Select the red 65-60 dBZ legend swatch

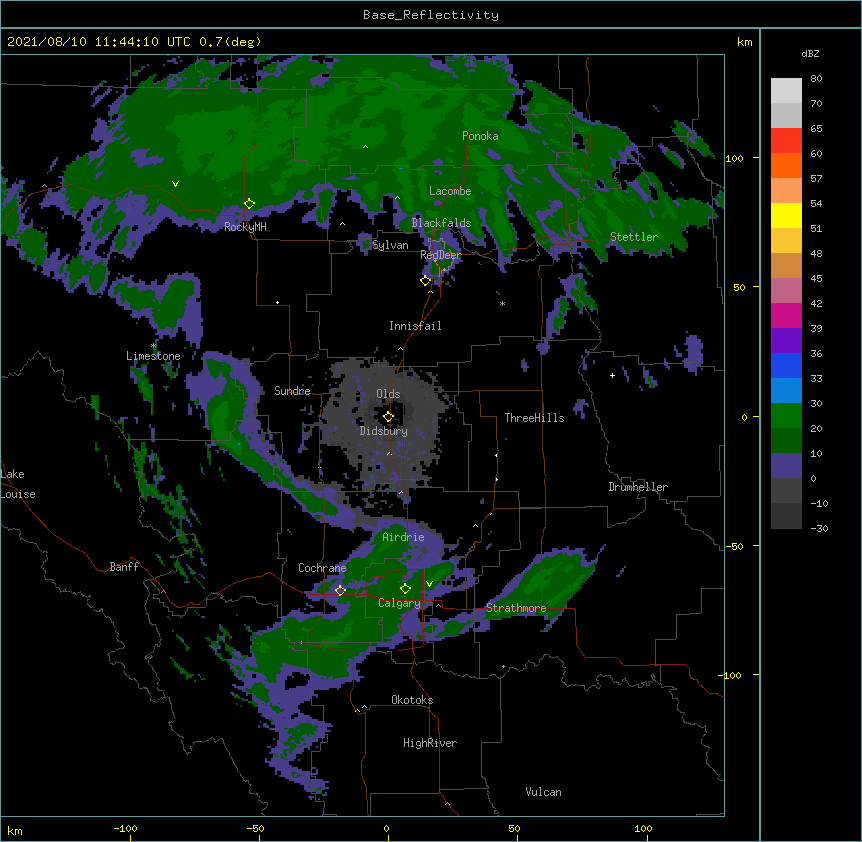pyautogui.click(x=786, y=141)
